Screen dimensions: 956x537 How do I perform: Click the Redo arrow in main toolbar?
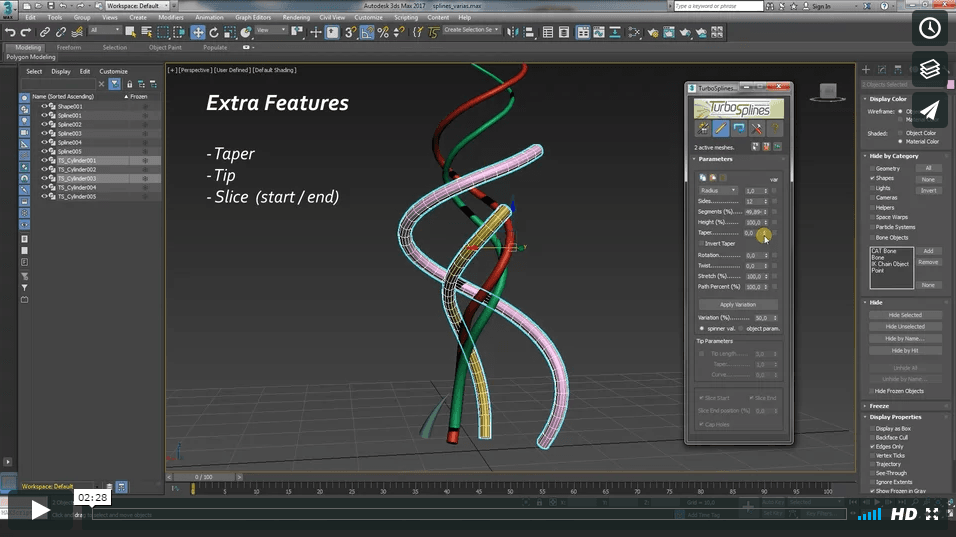[26, 32]
